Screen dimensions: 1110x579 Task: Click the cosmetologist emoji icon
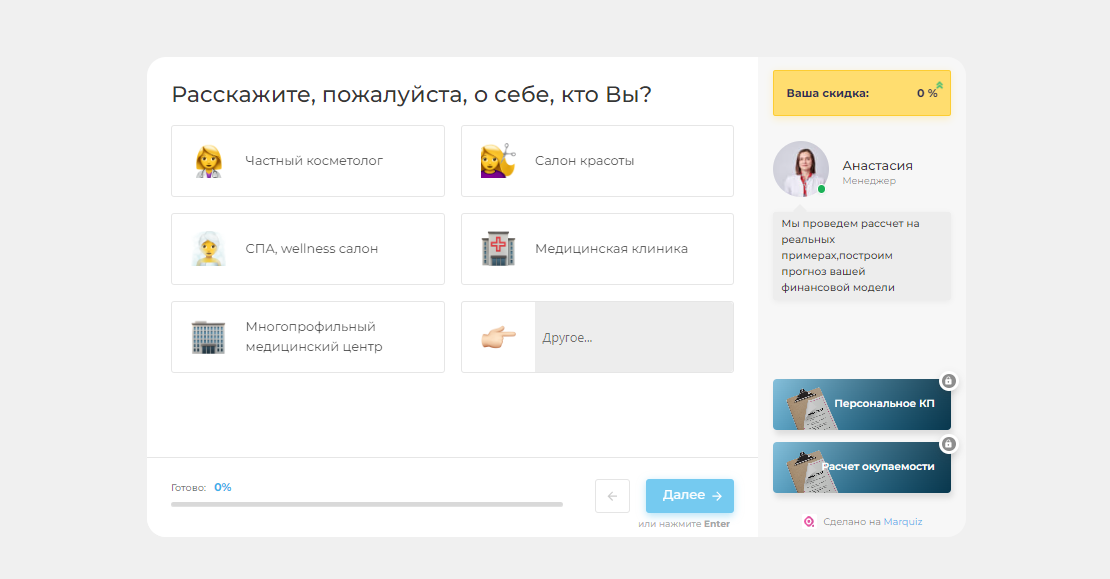[208, 161]
